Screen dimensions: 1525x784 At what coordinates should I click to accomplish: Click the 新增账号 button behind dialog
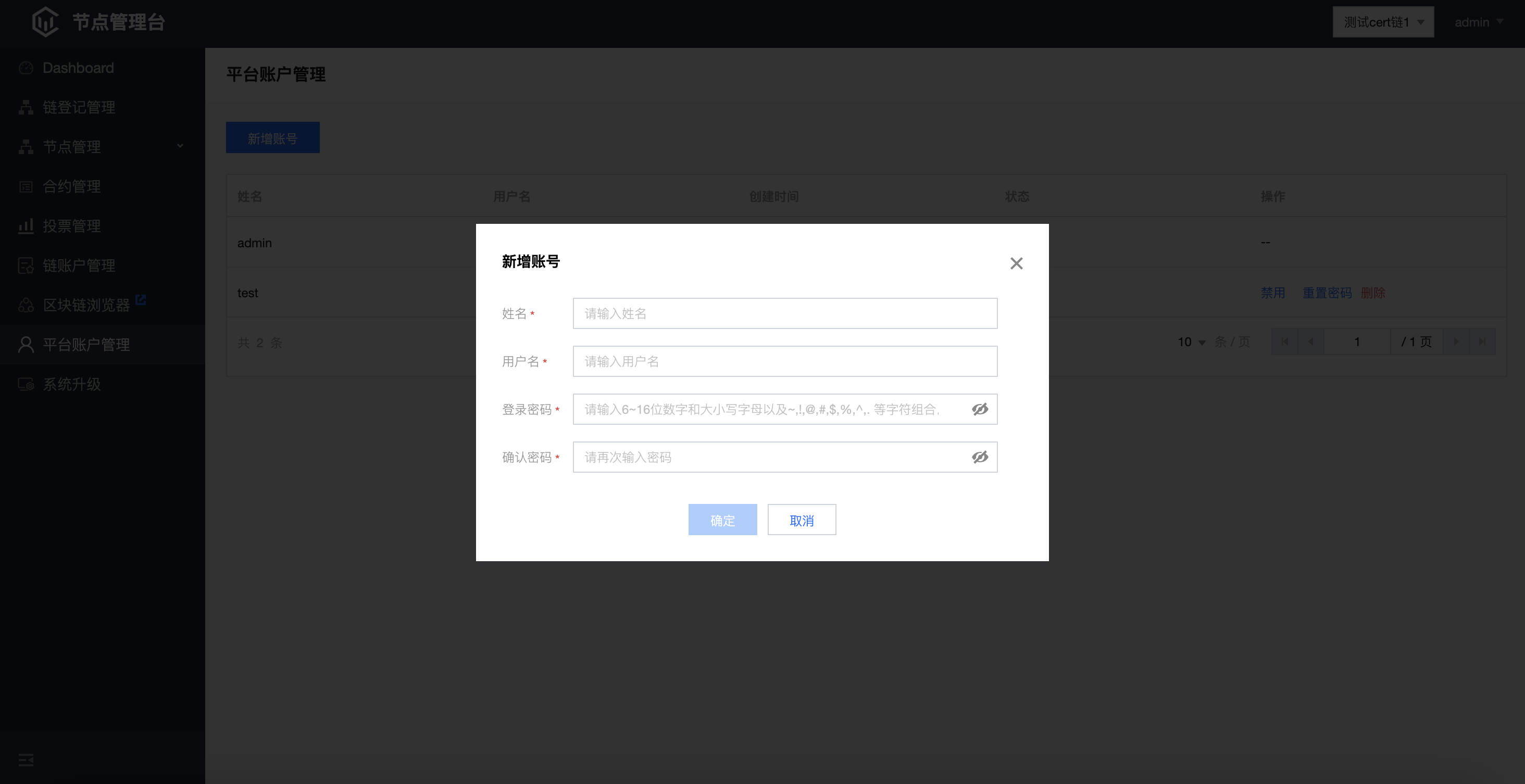[x=272, y=138]
